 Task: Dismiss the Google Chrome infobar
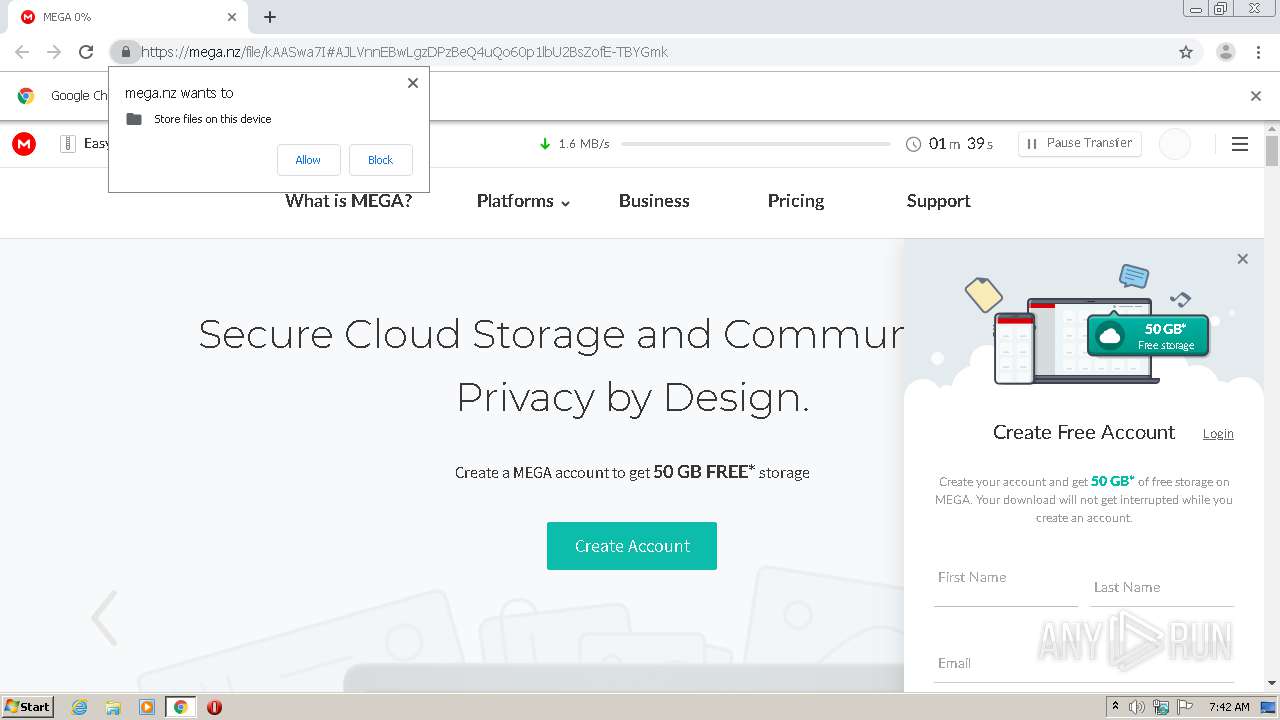[x=1256, y=96]
